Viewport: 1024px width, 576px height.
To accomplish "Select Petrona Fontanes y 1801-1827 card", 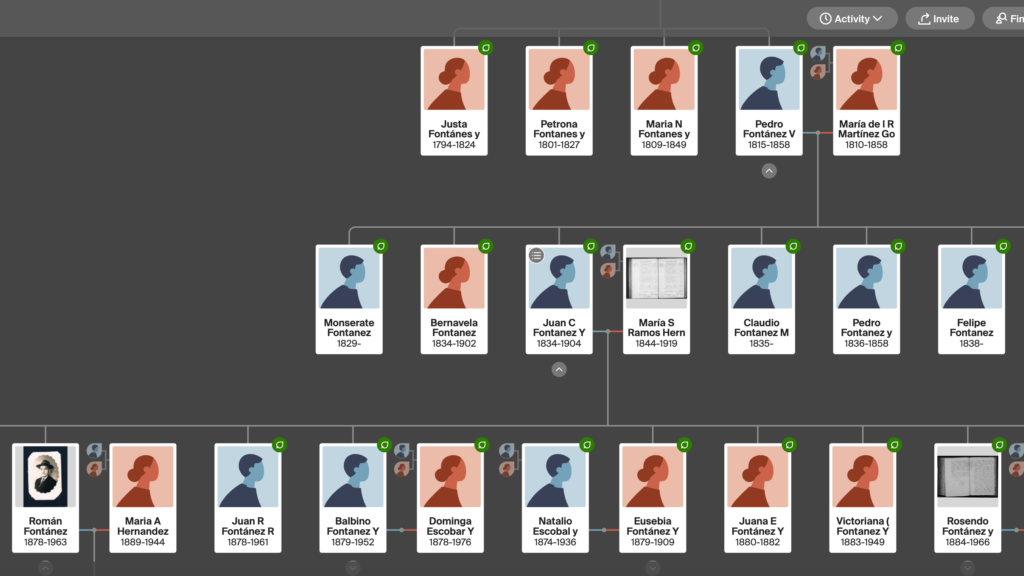I will pos(559,101).
